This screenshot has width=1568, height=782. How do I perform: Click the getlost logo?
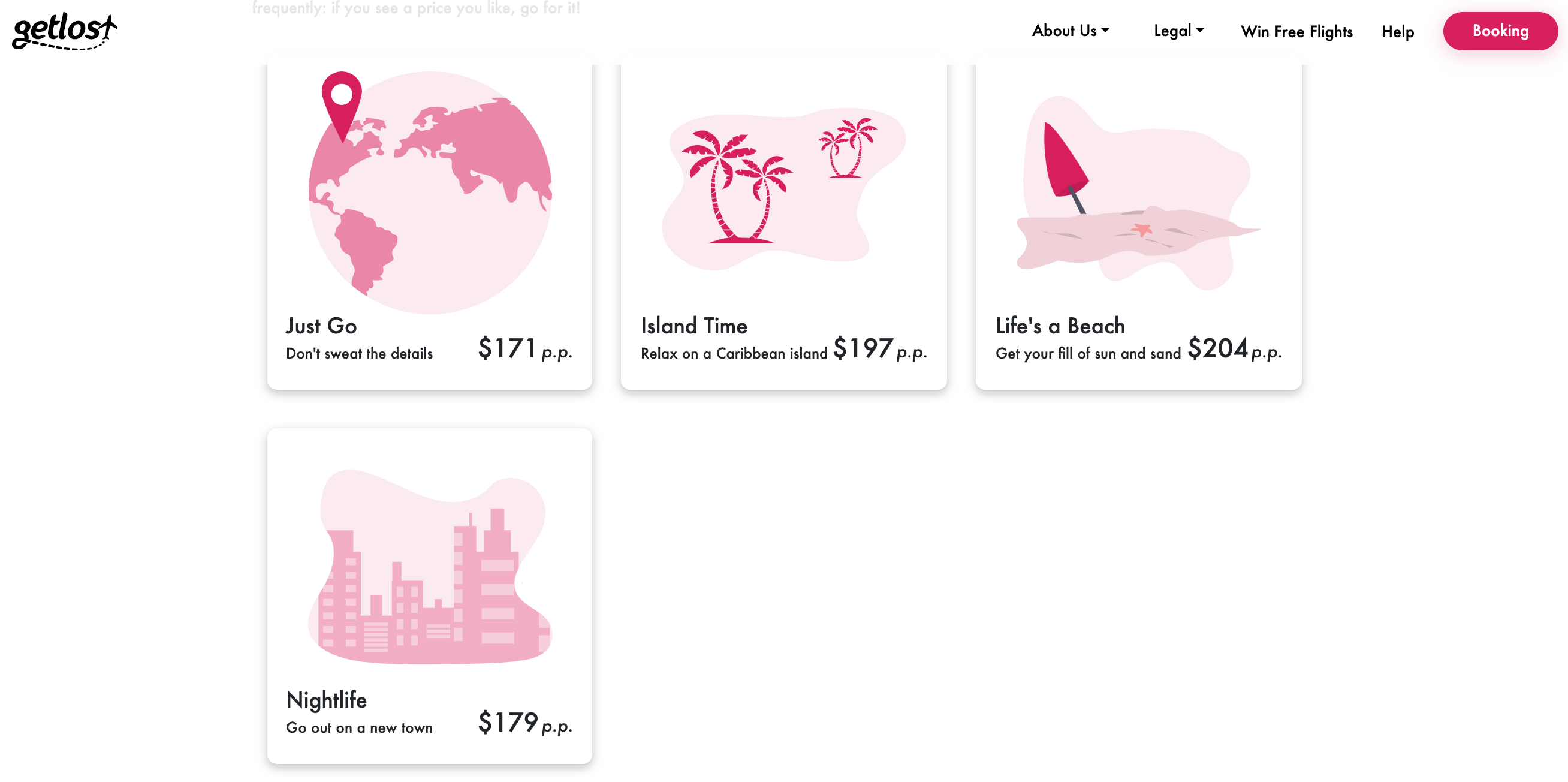tap(65, 31)
